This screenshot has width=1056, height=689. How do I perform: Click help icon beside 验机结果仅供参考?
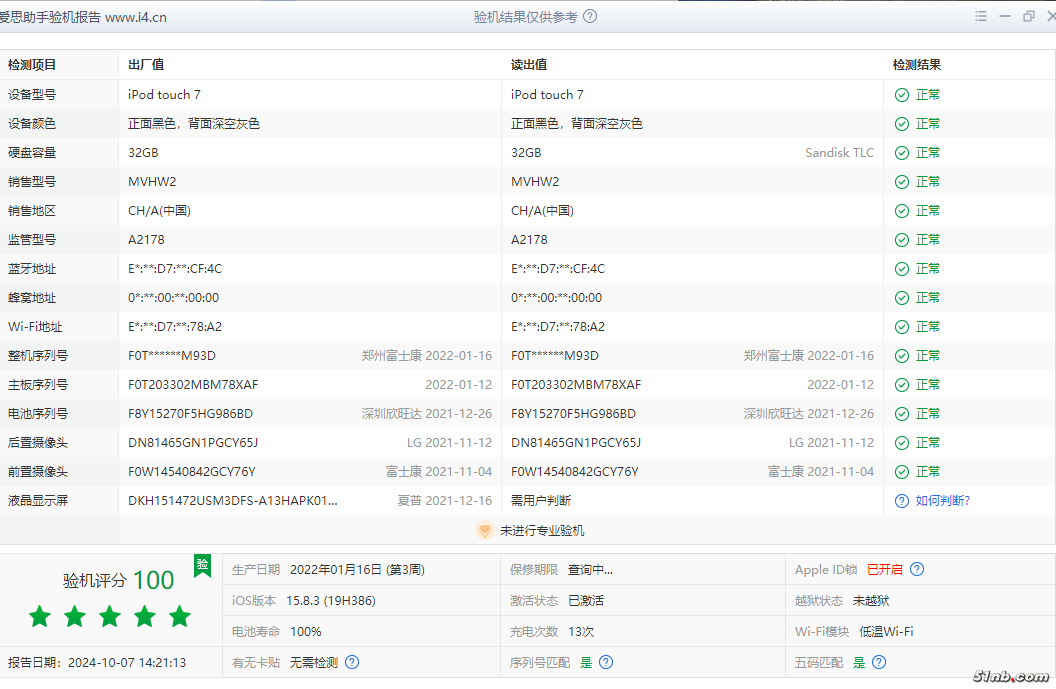pos(590,17)
